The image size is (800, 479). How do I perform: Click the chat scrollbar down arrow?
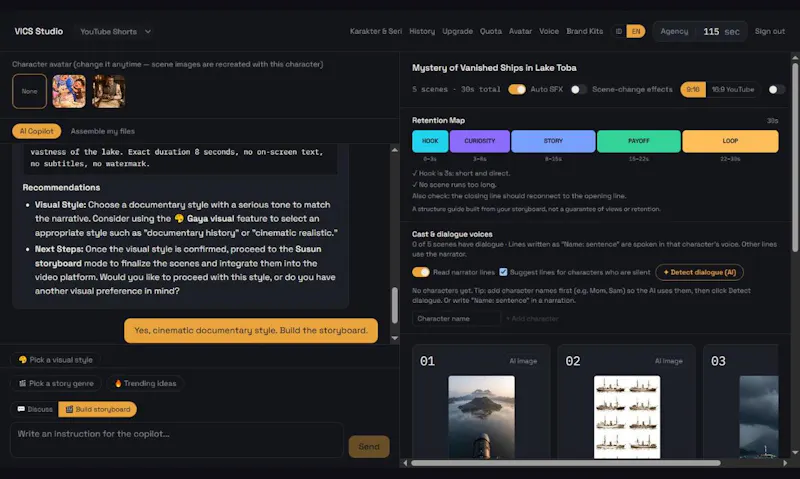394,338
